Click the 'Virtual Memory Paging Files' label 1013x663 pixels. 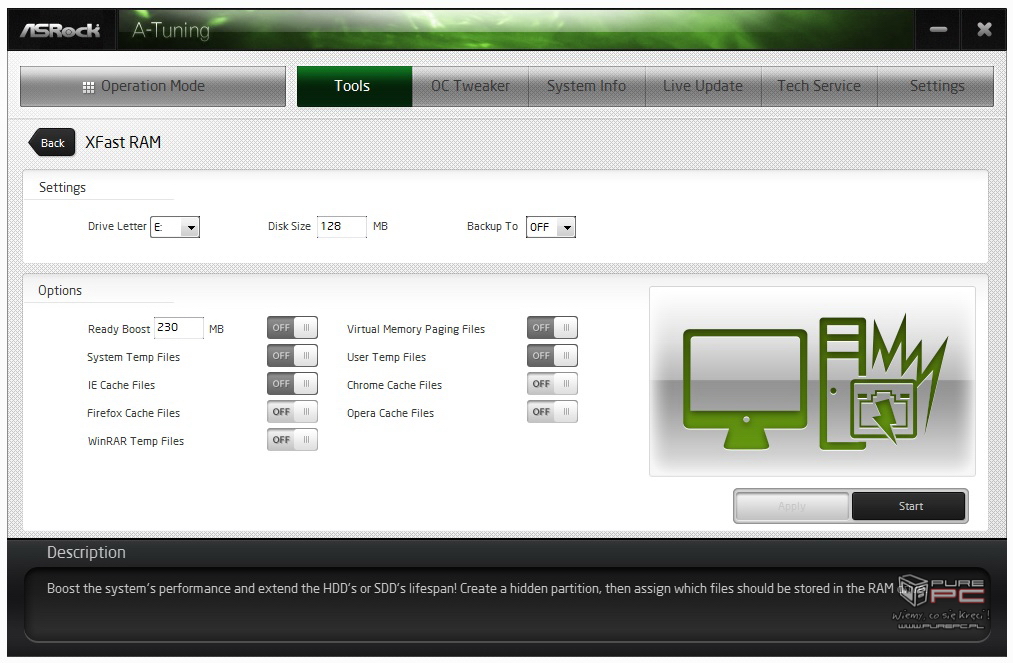[x=415, y=329]
